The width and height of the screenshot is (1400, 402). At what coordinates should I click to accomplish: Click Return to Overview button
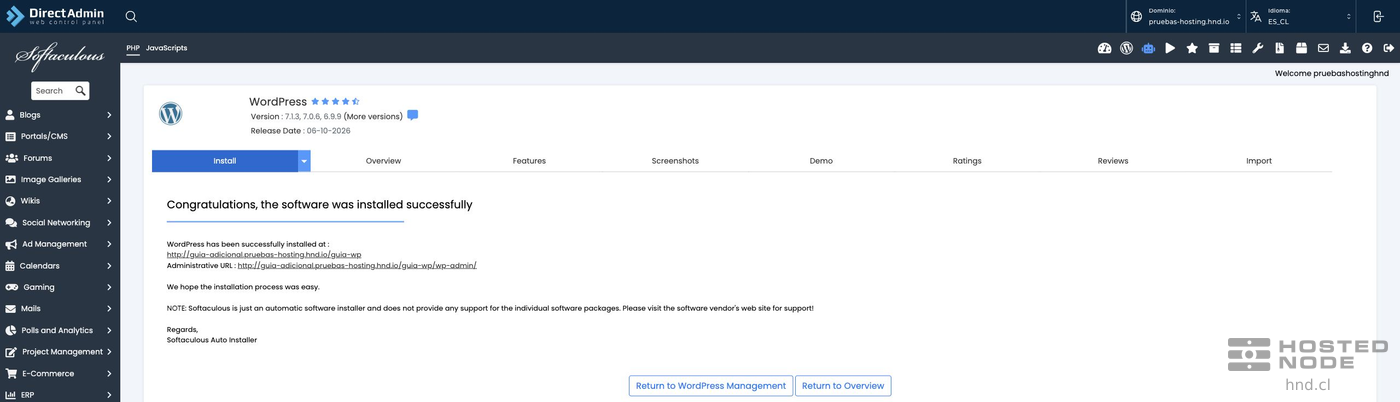point(843,386)
